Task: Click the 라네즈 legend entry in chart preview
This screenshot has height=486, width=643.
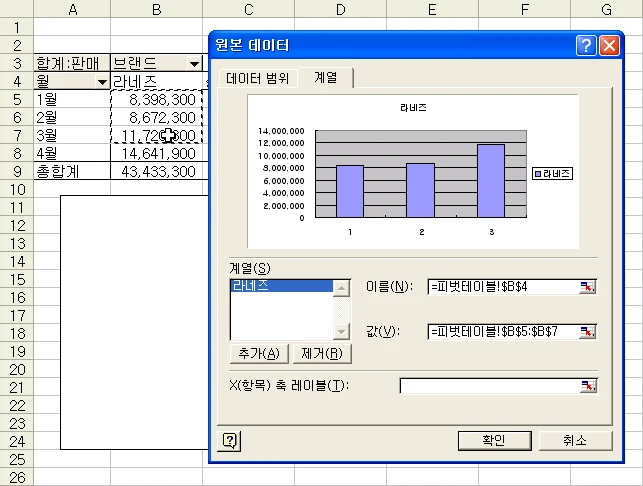Action: 552,174
